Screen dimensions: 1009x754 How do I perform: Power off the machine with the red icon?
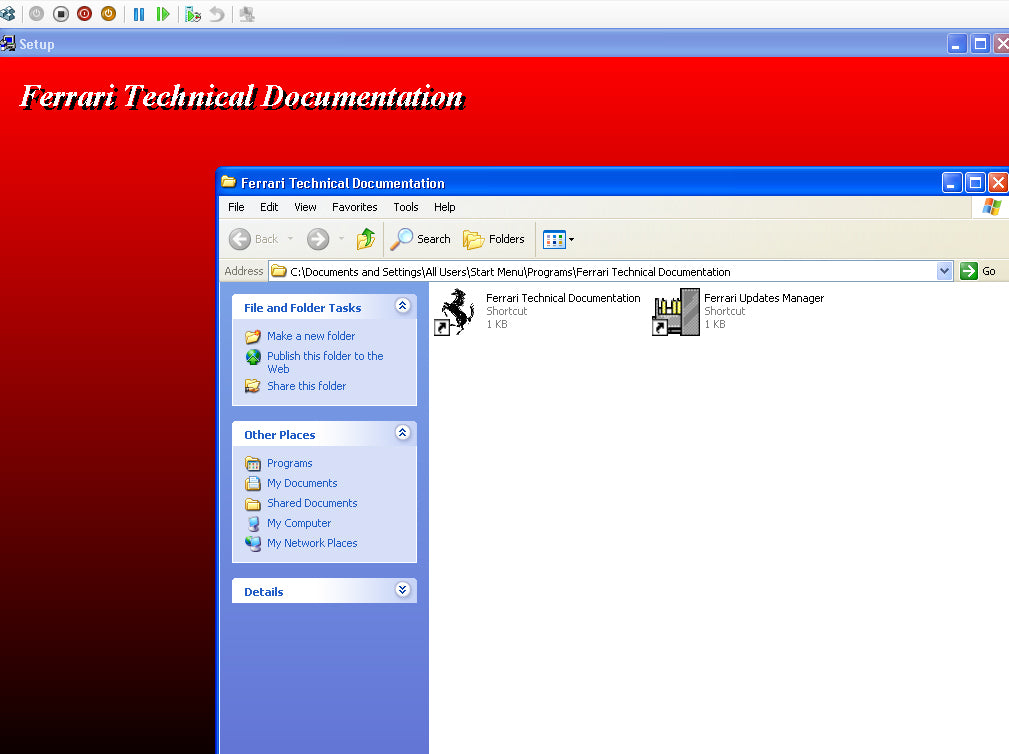pyautogui.click(x=82, y=14)
